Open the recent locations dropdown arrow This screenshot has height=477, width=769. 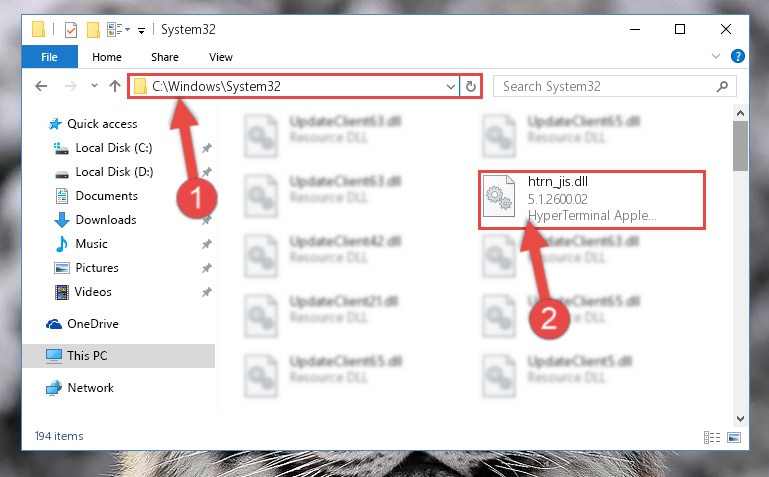pos(94,86)
